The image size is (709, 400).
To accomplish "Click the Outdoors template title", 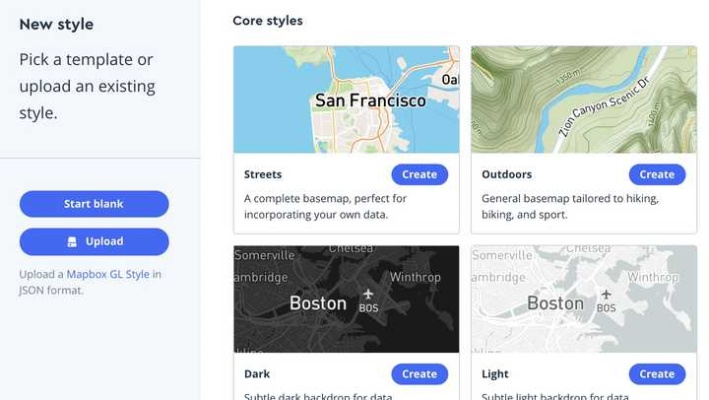I will [x=507, y=174].
